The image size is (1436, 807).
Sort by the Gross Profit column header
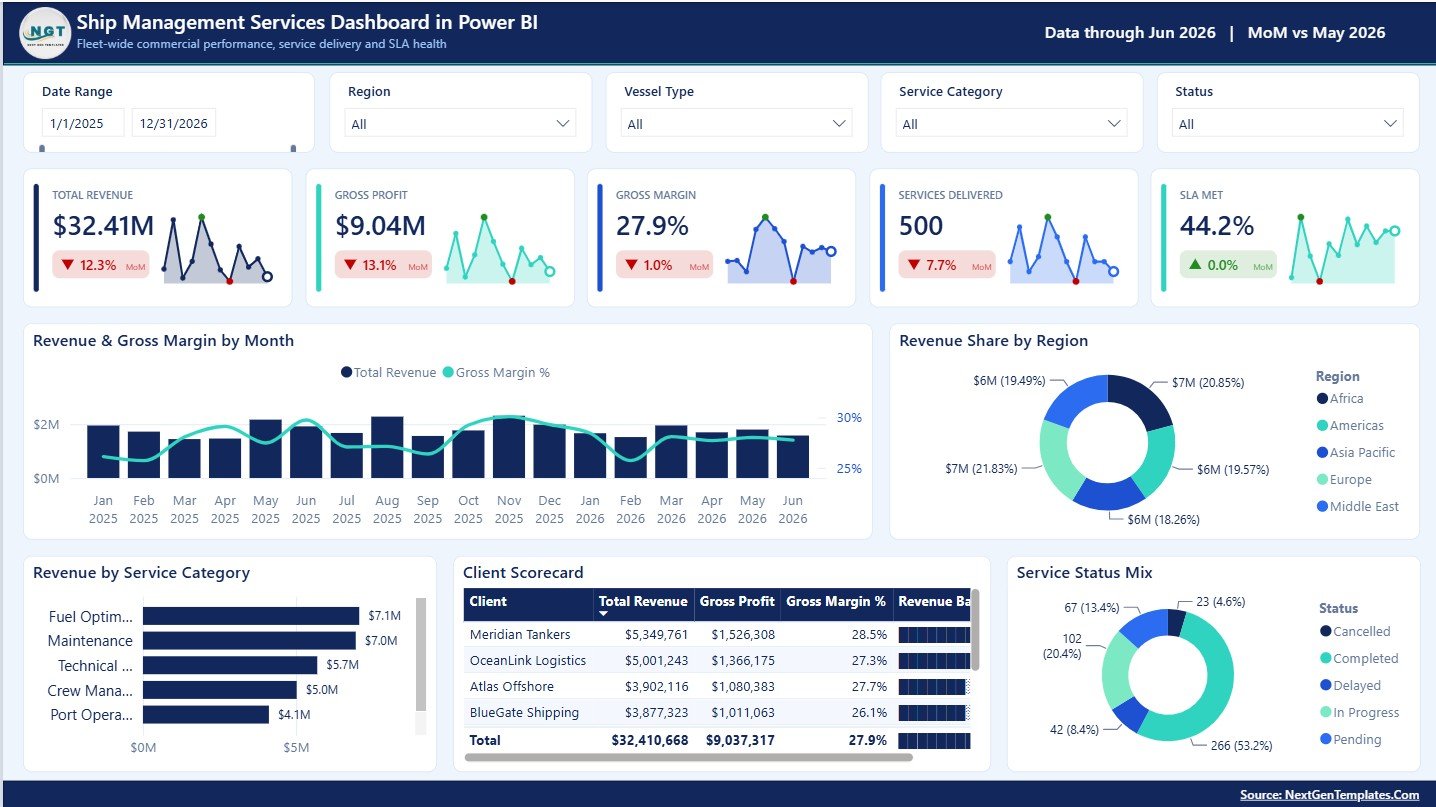coord(737,602)
